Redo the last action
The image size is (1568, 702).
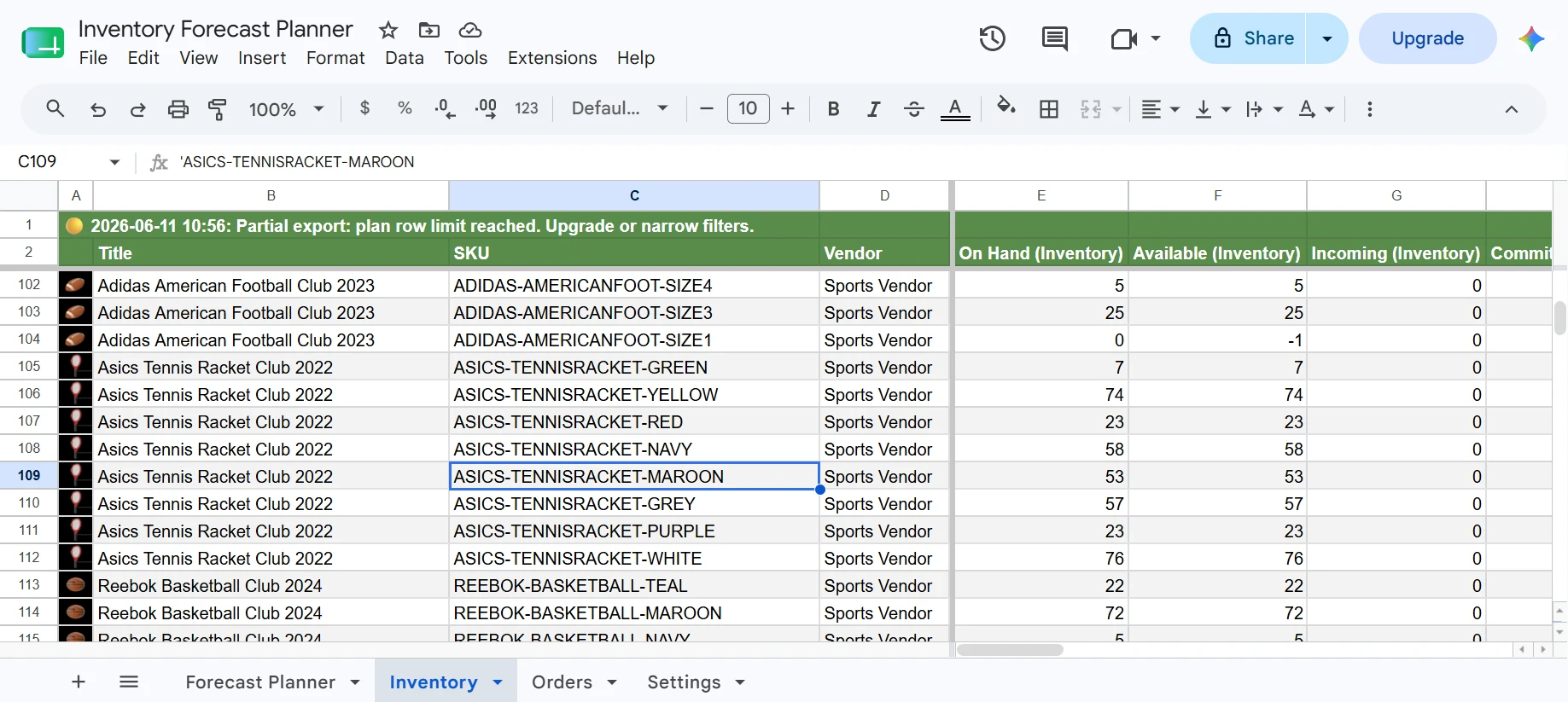(x=137, y=109)
